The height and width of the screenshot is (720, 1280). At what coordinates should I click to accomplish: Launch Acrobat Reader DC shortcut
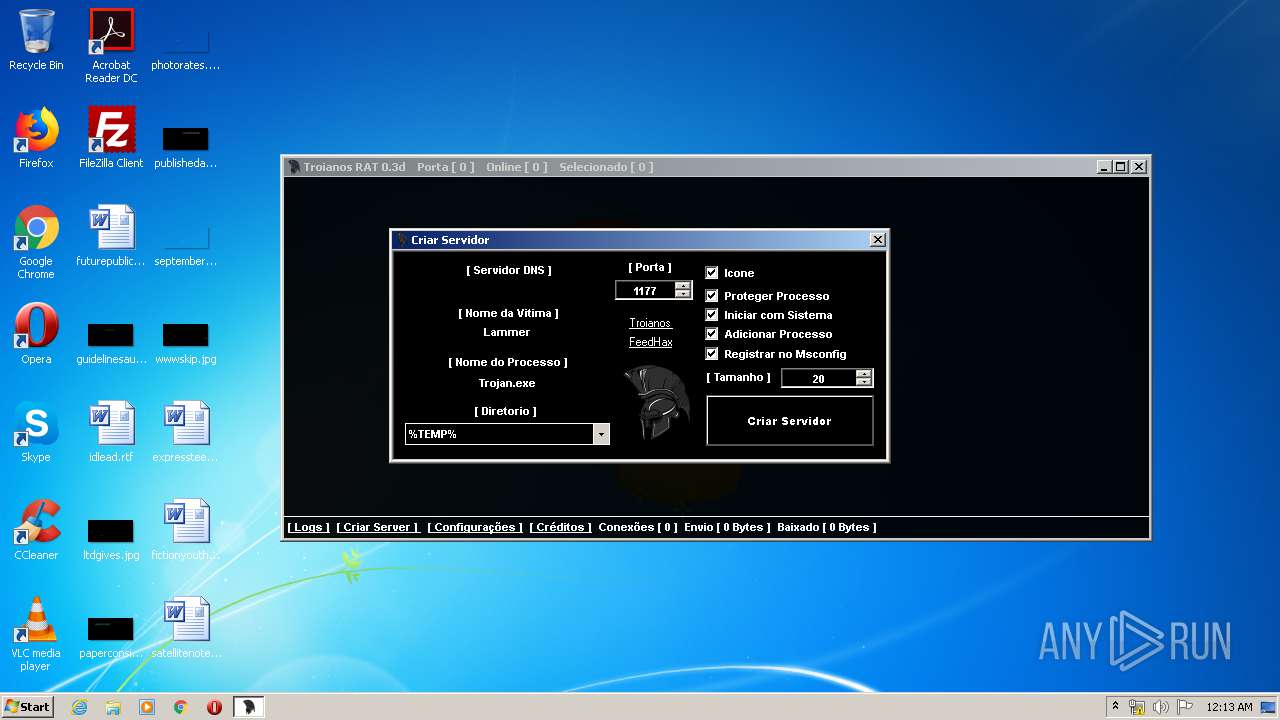(111, 46)
